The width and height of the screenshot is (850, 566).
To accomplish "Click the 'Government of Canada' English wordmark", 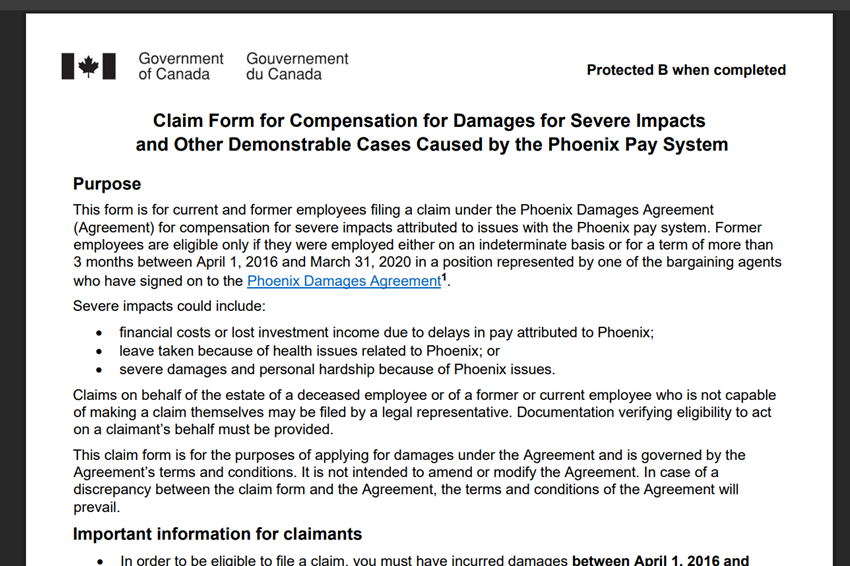I will click(181, 66).
